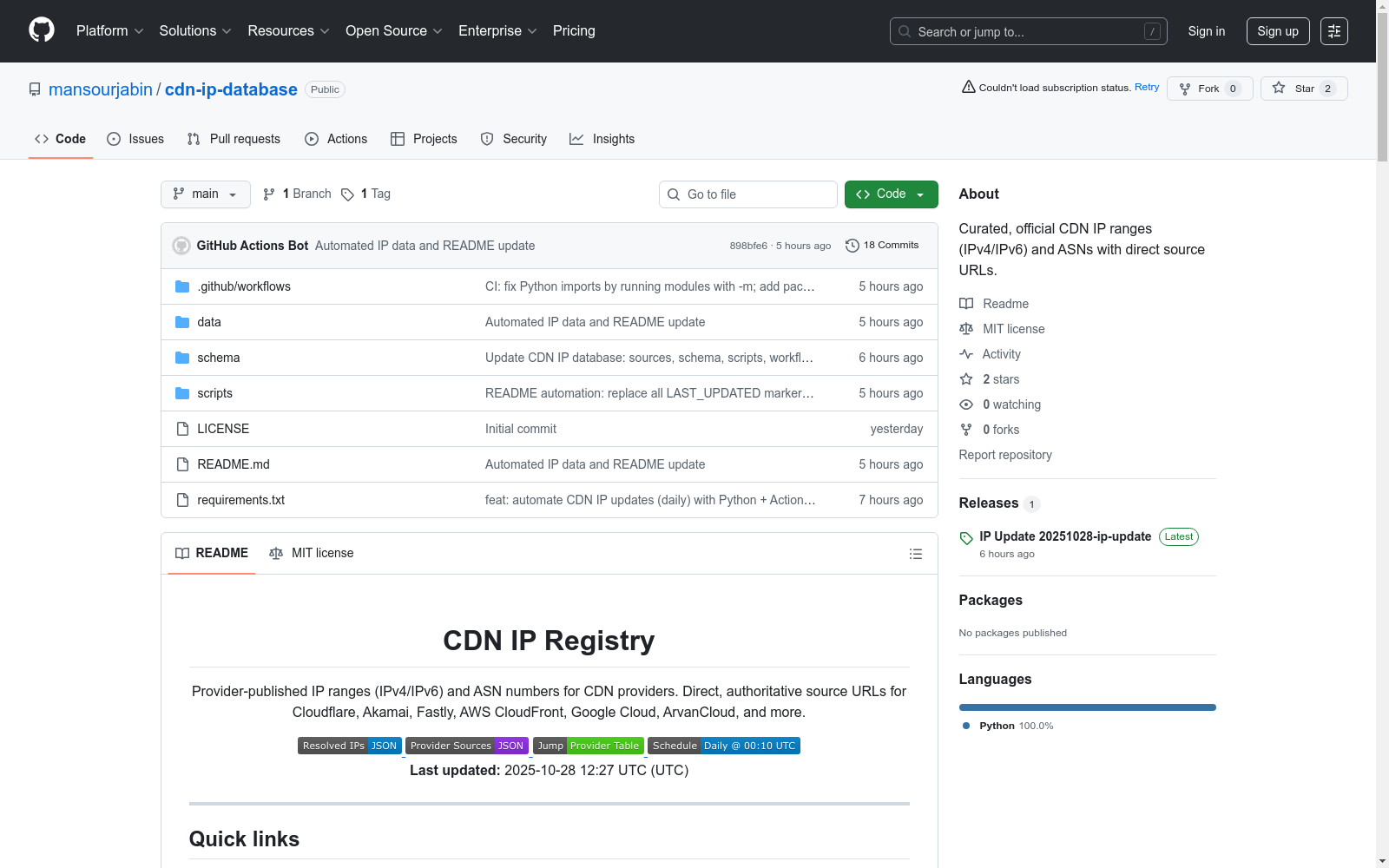Image resolution: width=1389 pixels, height=868 pixels.
Task: Fork the repository with Fork button
Action: (x=1209, y=89)
